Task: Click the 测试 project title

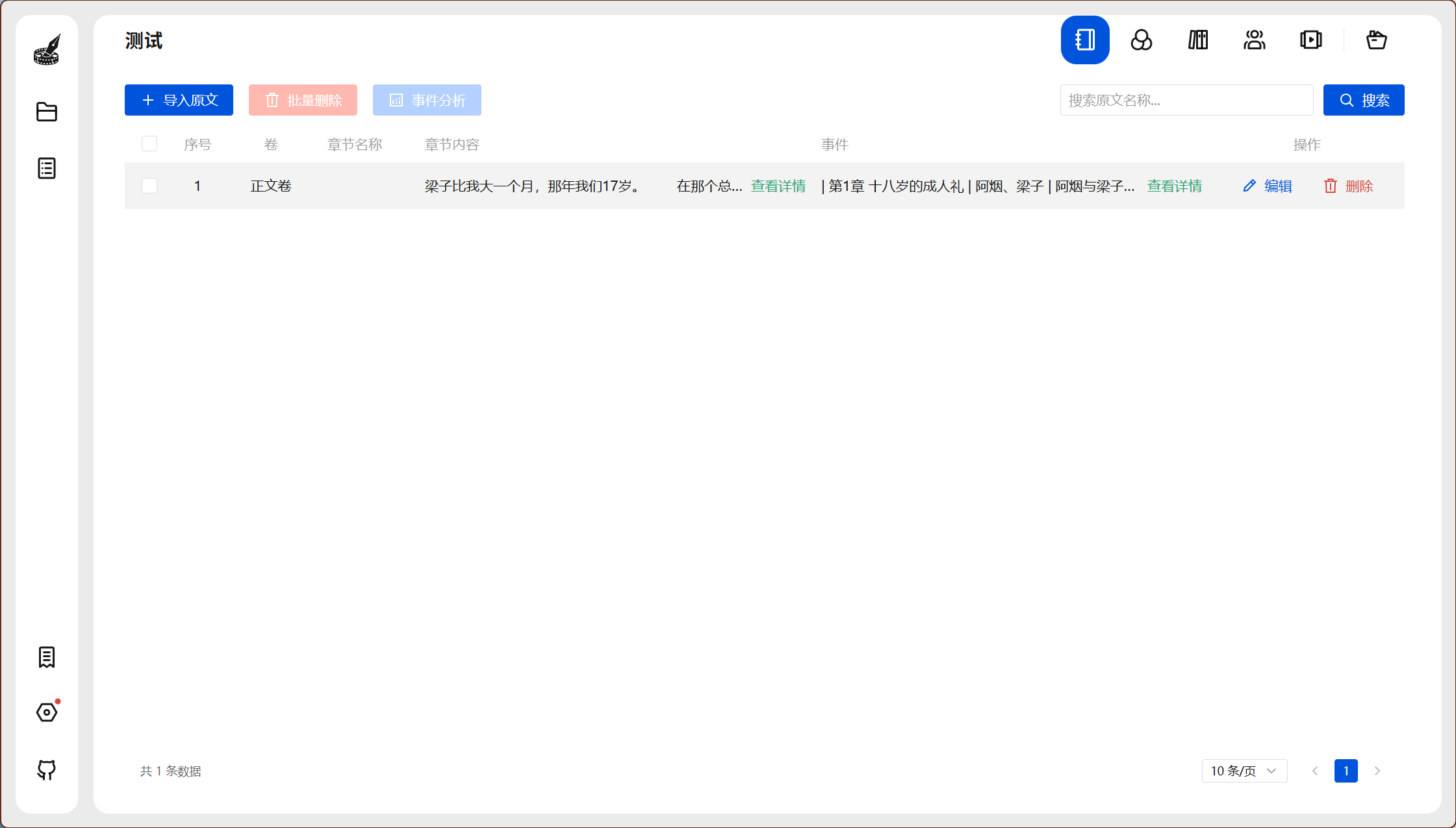Action: [144, 41]
